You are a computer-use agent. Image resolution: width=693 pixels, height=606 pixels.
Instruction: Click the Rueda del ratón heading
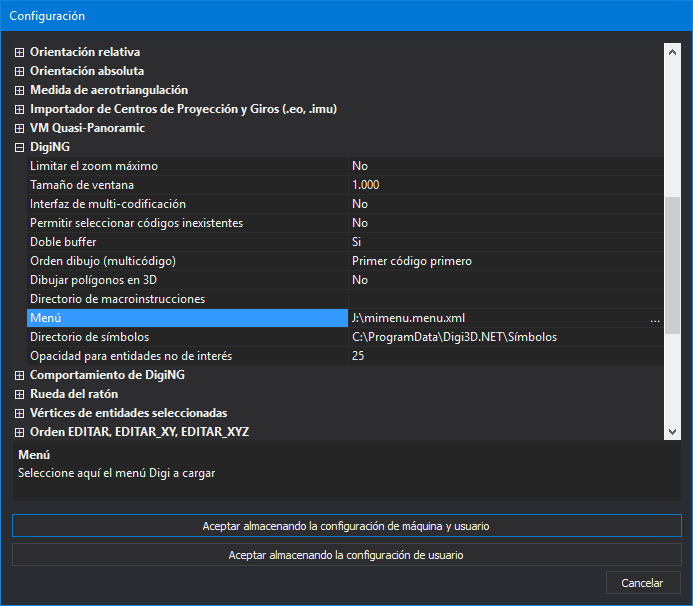[74, 394]
